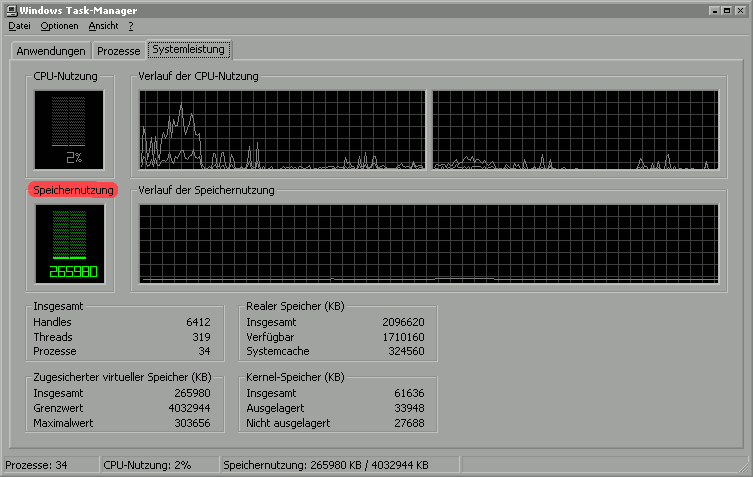Click the CPU-Nutzung 2% gauge
The image size is (753, 477).
pos(69,130)
